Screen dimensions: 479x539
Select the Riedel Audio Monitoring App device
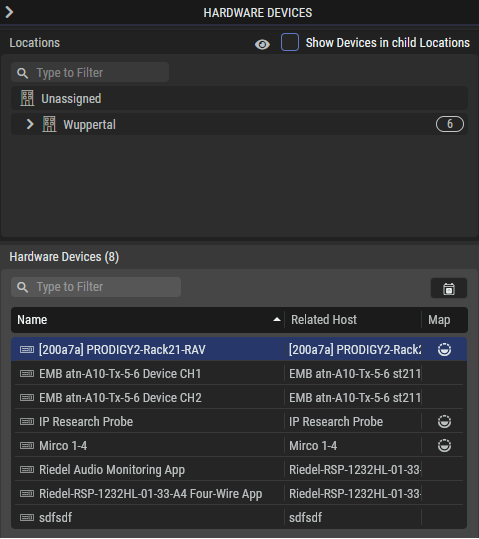point(239,470)
